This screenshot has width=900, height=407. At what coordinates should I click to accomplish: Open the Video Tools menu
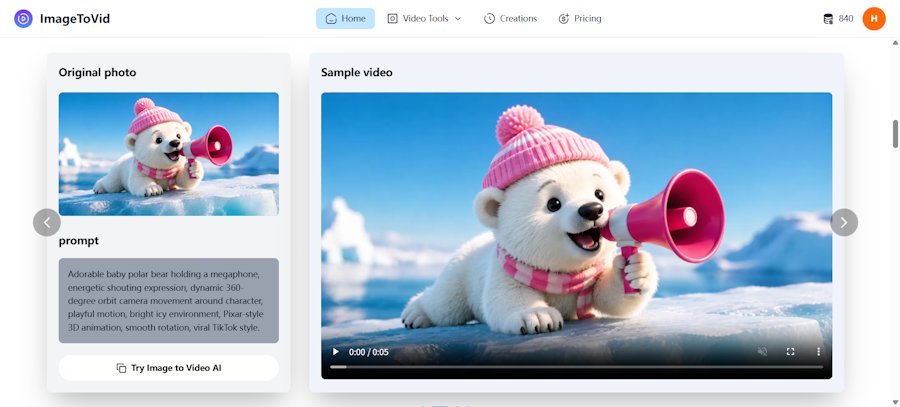(x=424, y=18)
